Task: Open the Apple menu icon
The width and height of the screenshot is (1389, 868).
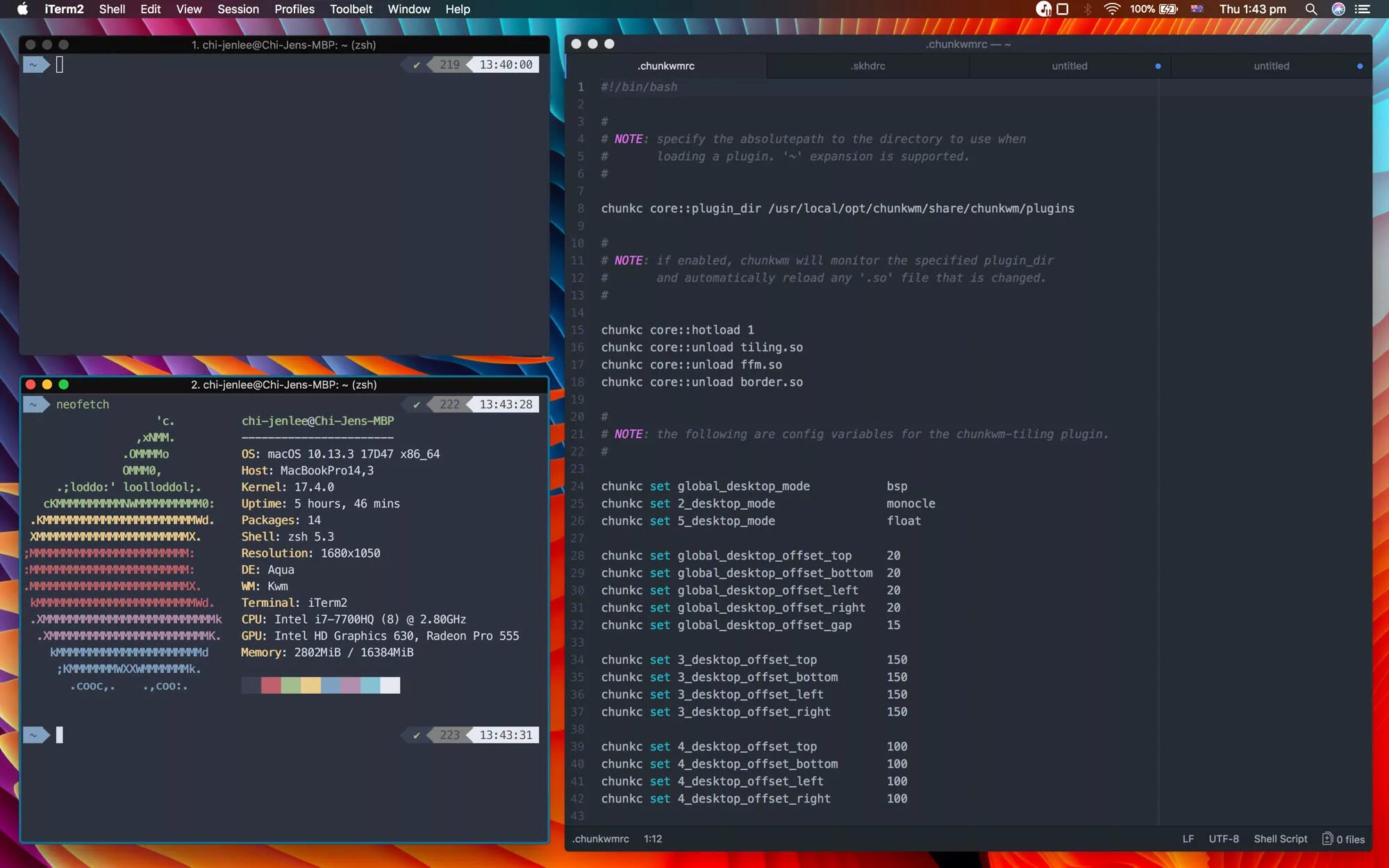Action: (22, 9)
